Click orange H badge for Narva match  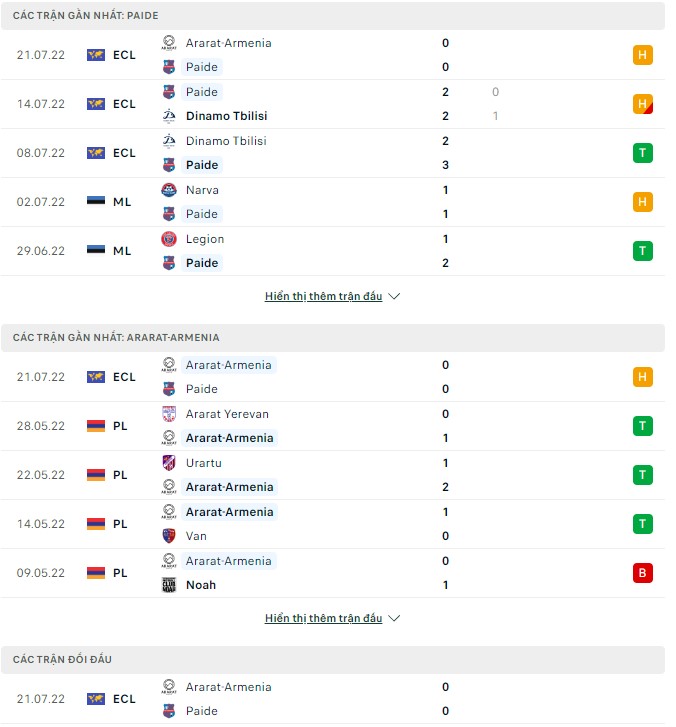(643, 202)
